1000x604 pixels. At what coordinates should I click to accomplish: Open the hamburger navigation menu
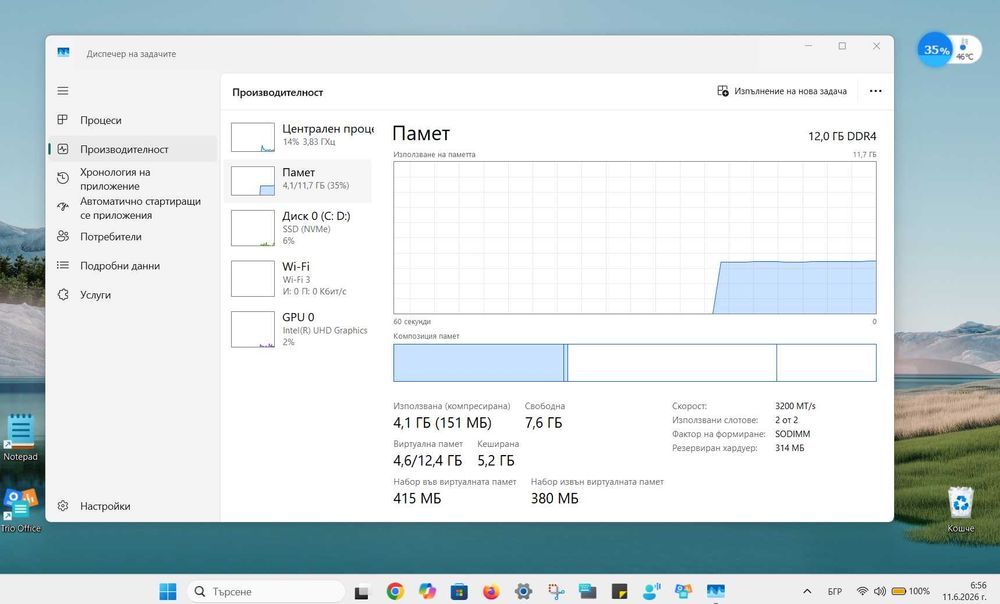[62, 91]
